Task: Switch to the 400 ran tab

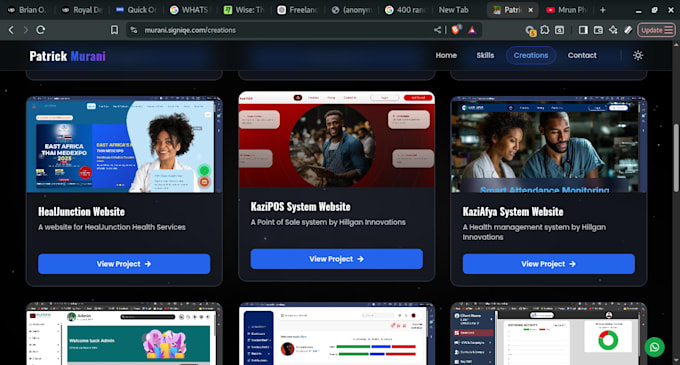Action: coord(405,10)
